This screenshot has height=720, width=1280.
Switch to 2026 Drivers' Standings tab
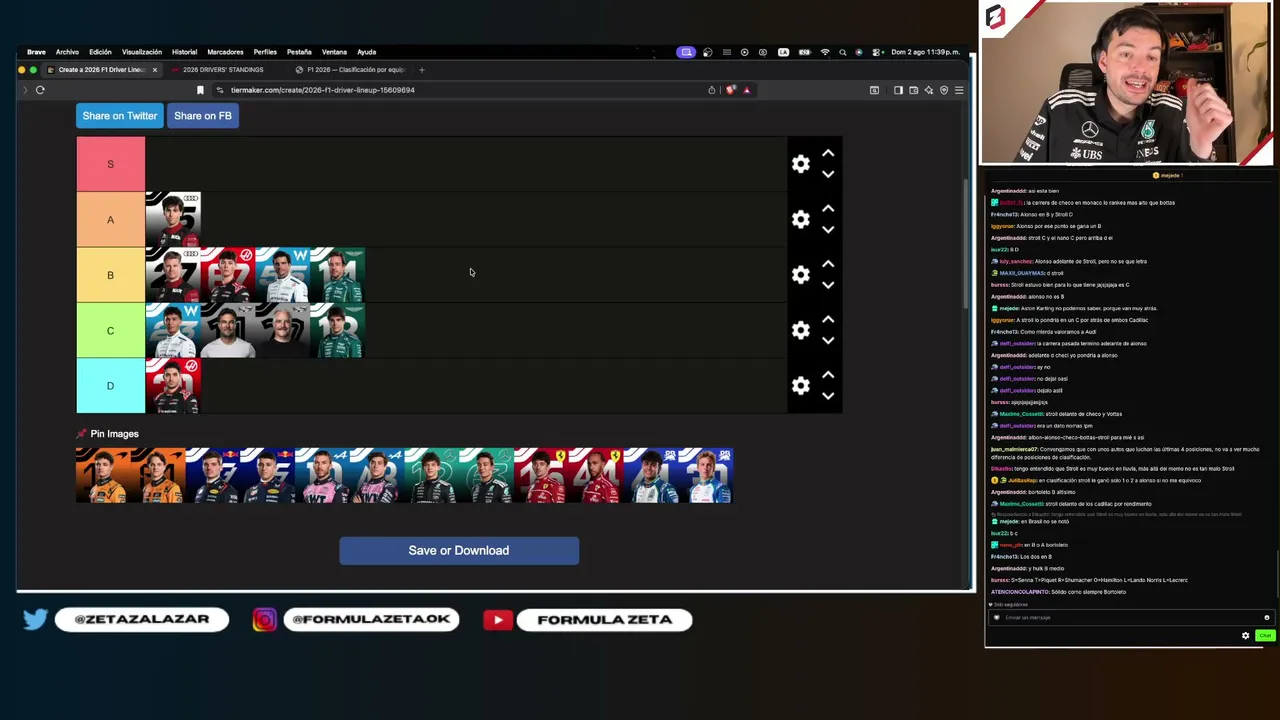(223, 70)
